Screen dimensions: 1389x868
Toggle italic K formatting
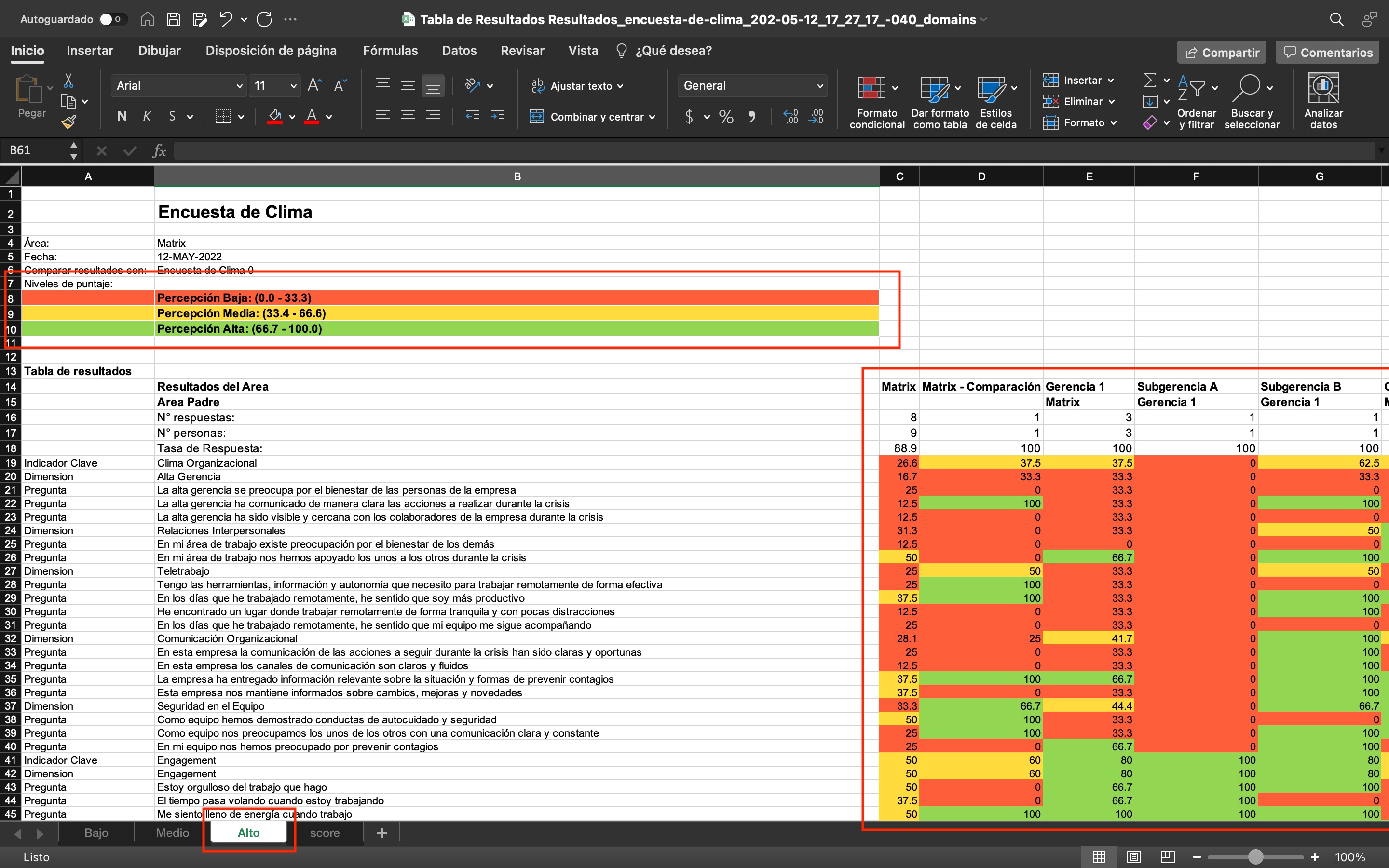[147, 117]
